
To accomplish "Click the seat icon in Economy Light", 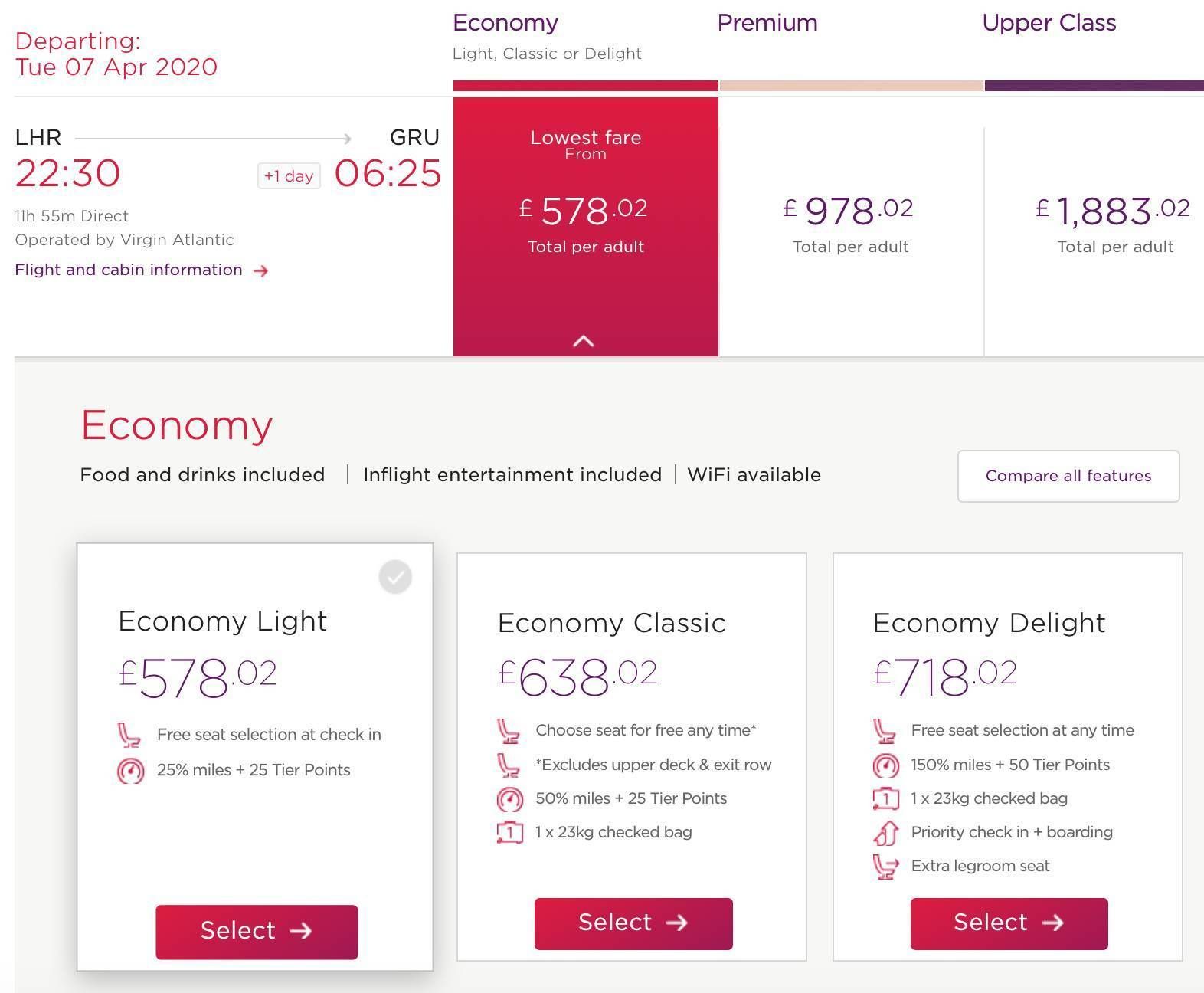I will [129, 735].
